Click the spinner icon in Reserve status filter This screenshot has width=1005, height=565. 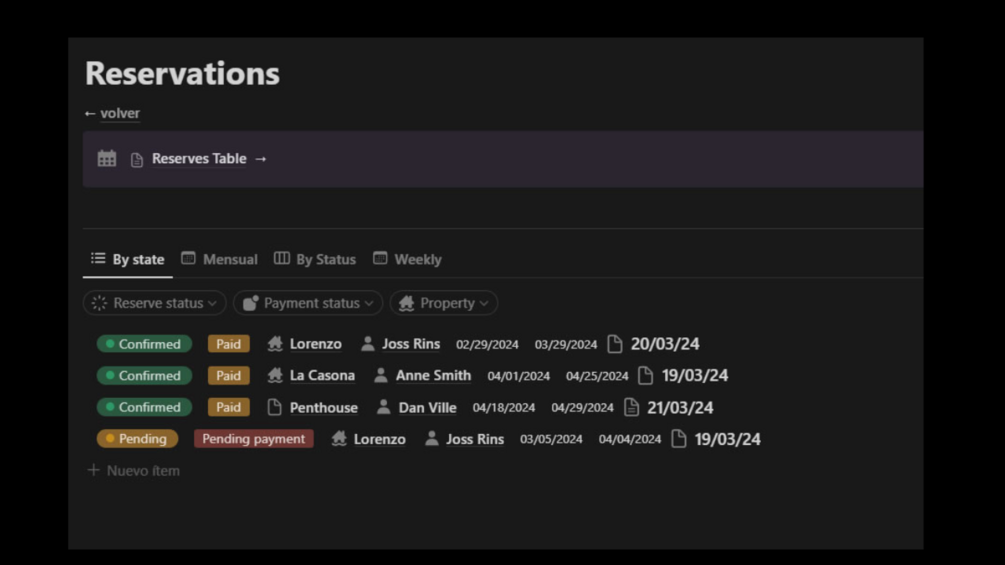point(99,303)
